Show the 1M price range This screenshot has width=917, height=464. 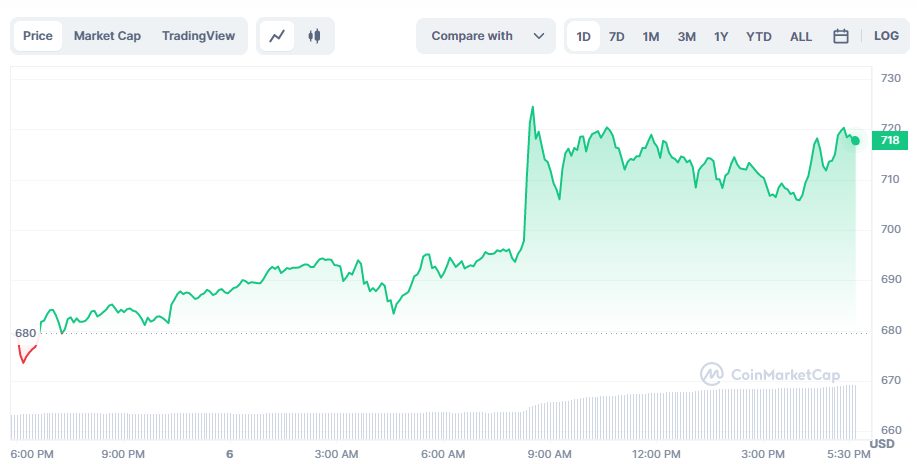coord(651,36)
